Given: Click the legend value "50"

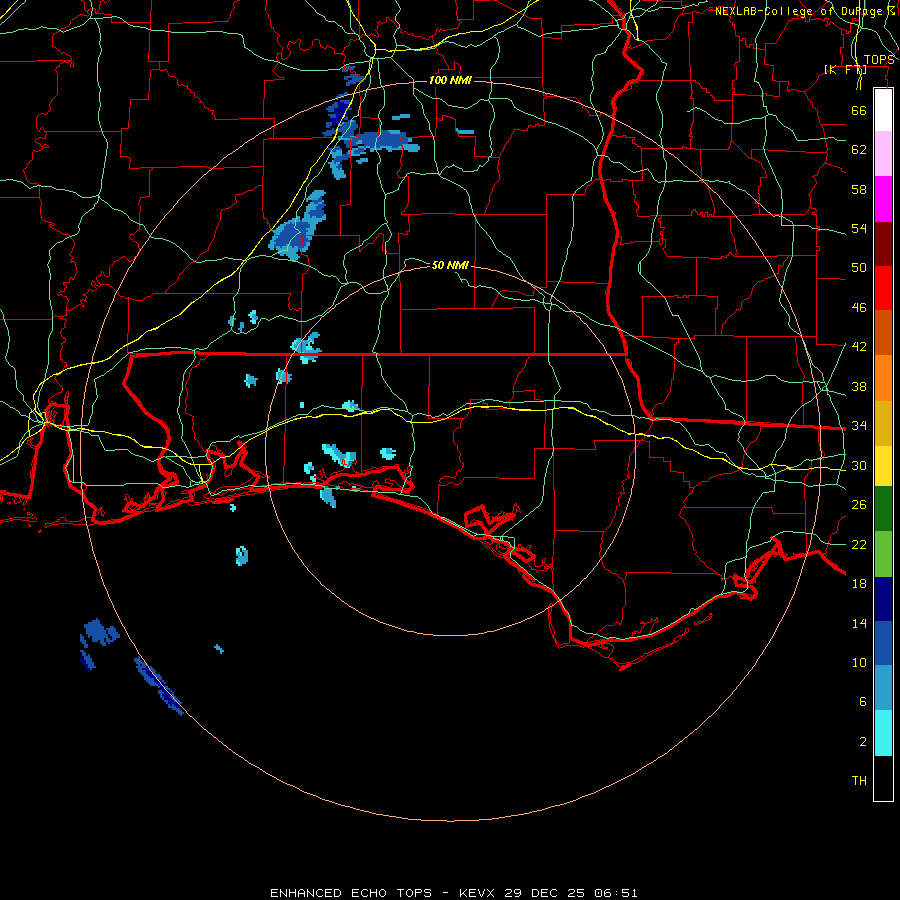Looking at the screenshot, I should point(859,268).
